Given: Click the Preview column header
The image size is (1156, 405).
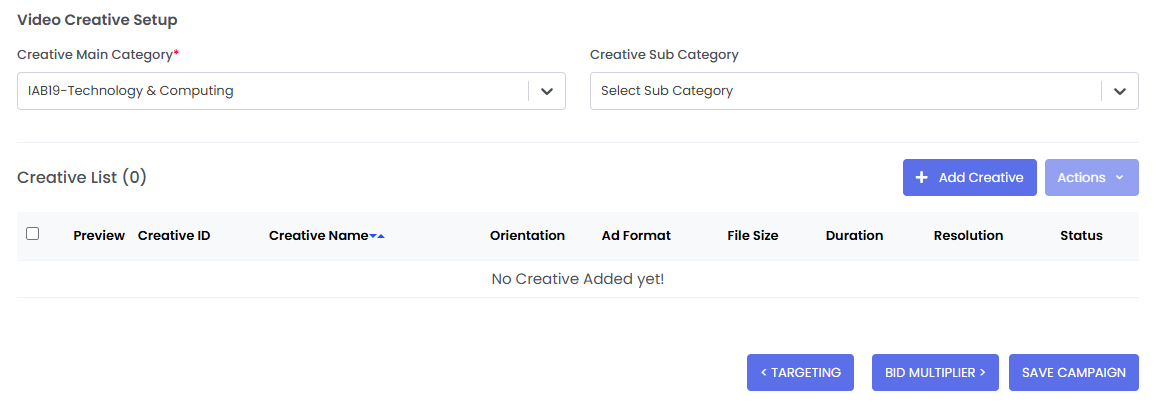Looking at the screenshot, I should tap(99, 236).
